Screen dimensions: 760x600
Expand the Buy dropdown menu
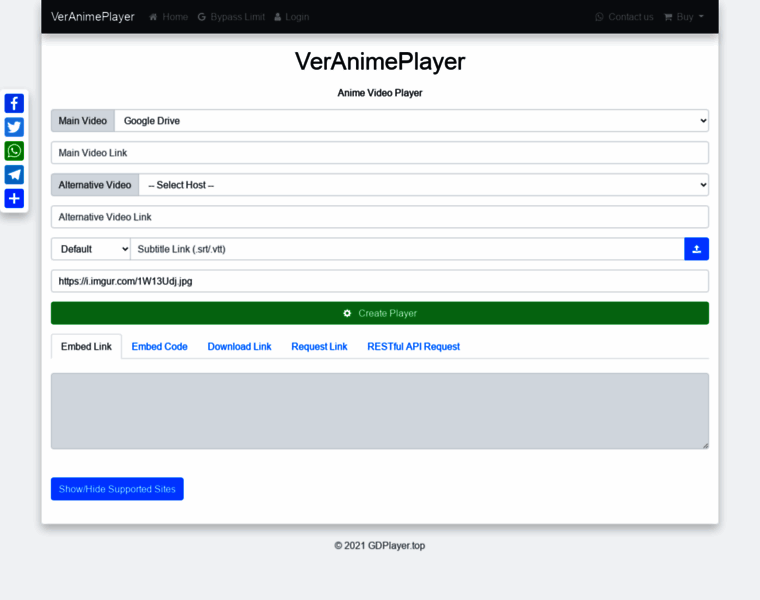pos(683,17)
